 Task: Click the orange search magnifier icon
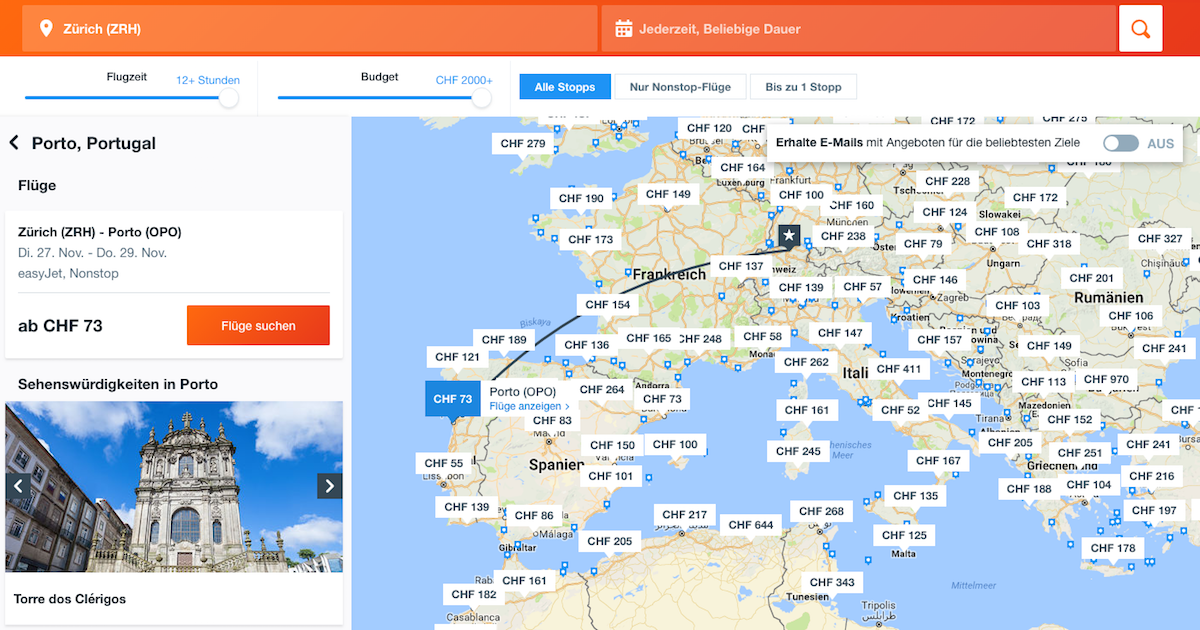[x=1140, y=29]
